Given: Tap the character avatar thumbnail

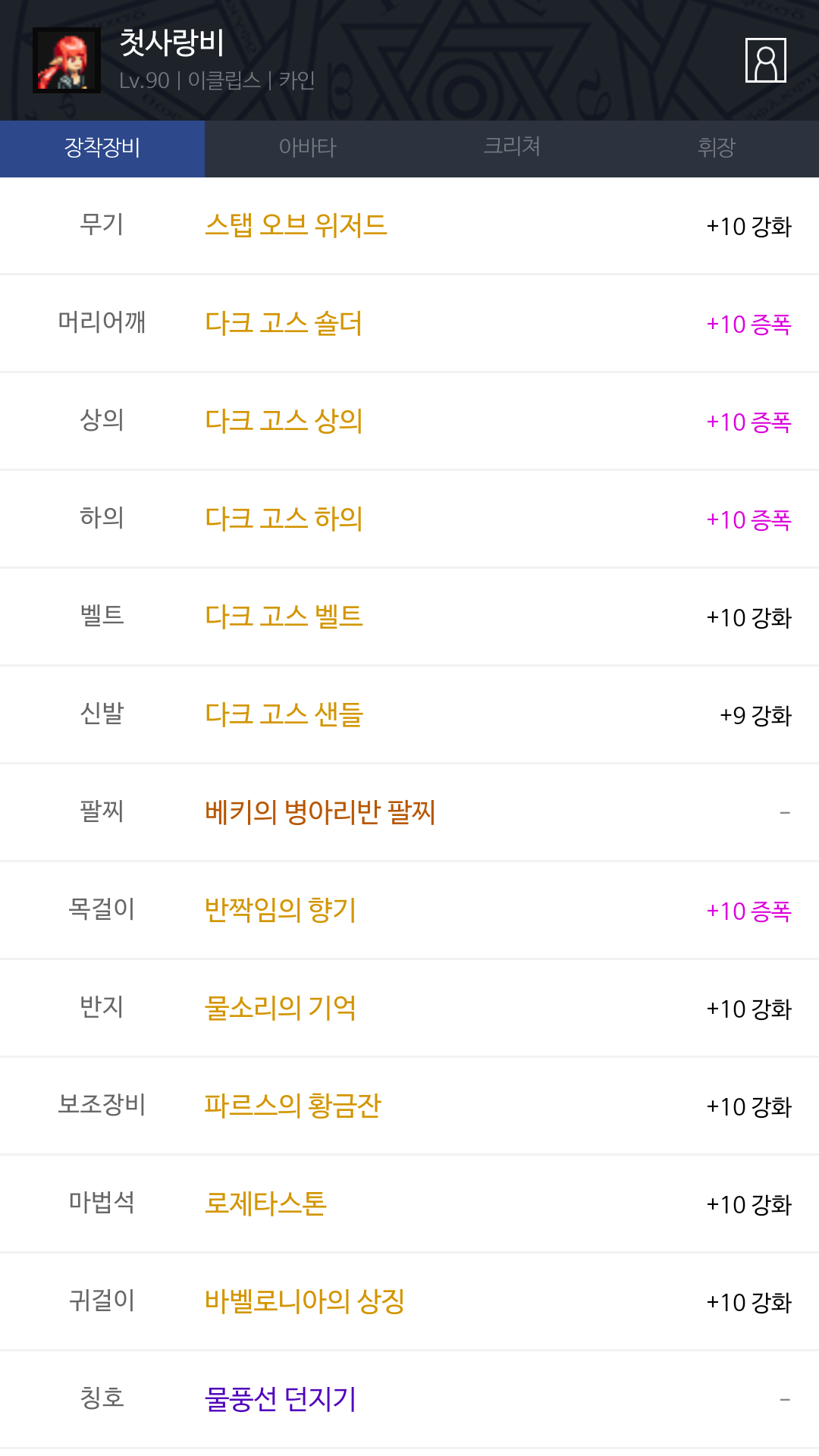Looking at the screenshot, I should [67, 61].
